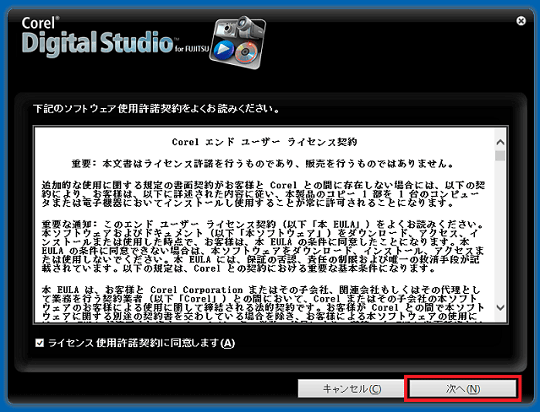Close the installer with the X icon
This screenshot has width=540, height=412.
click(521, 21)
